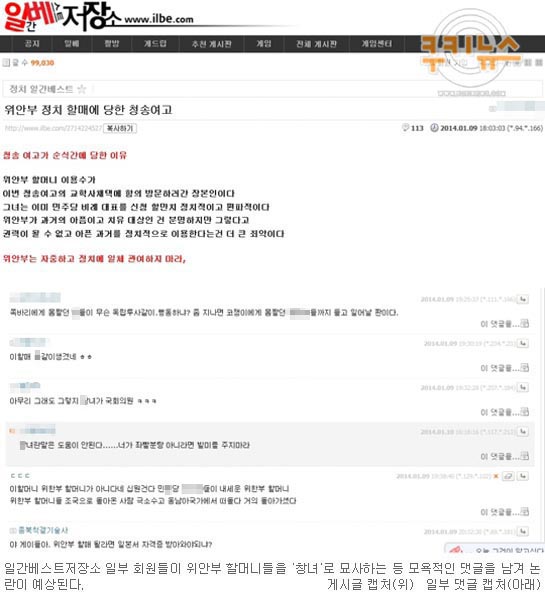Click the reply arrow on the highlighted nested comment
Image resolution: width=545 pixels, height=596 pixels.
pos(523,432)
